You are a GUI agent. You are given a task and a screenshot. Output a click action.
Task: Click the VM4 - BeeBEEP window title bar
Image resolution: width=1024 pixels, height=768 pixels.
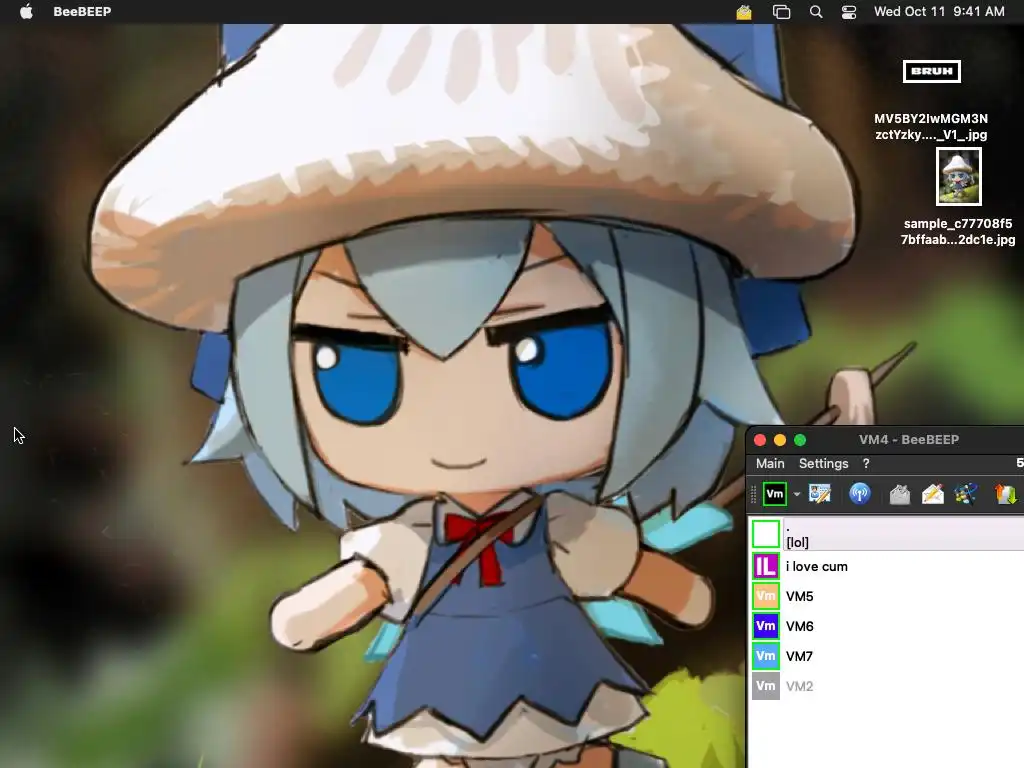(x=909, y=440)
